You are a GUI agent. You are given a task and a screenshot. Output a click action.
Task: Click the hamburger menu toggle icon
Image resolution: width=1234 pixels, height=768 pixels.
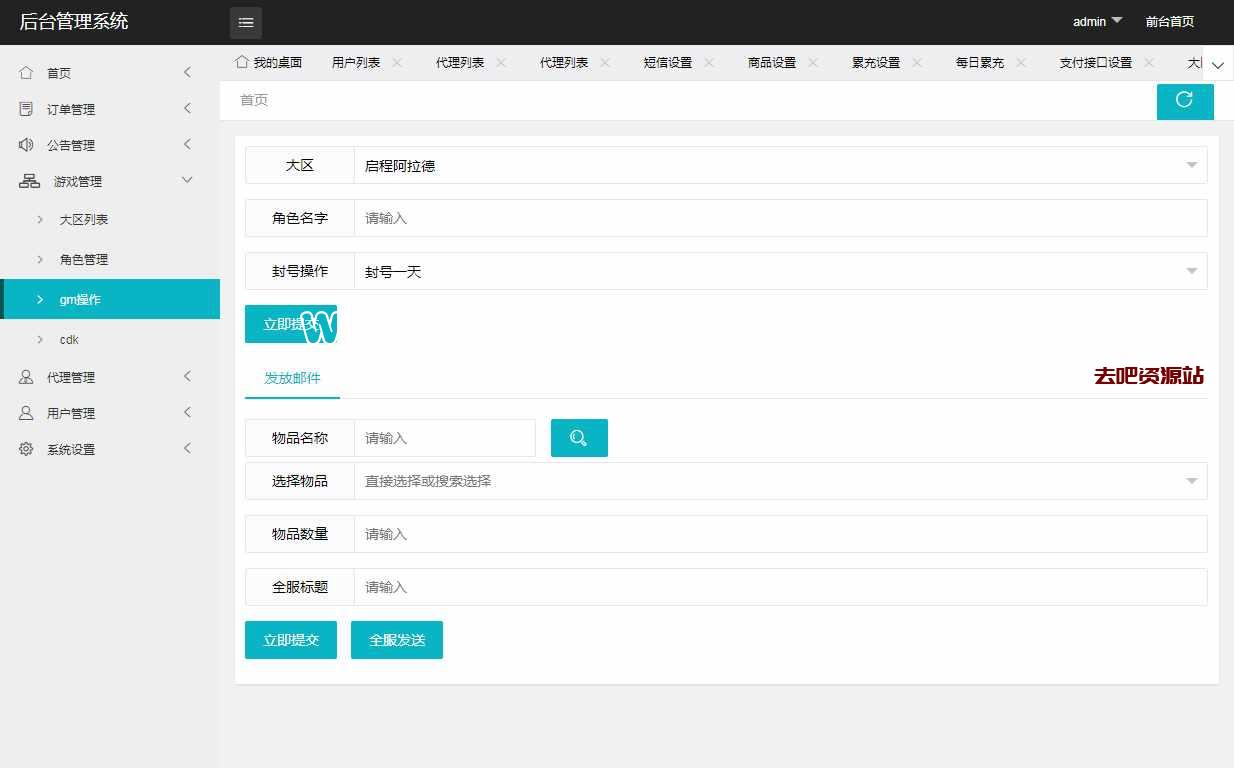246,22
